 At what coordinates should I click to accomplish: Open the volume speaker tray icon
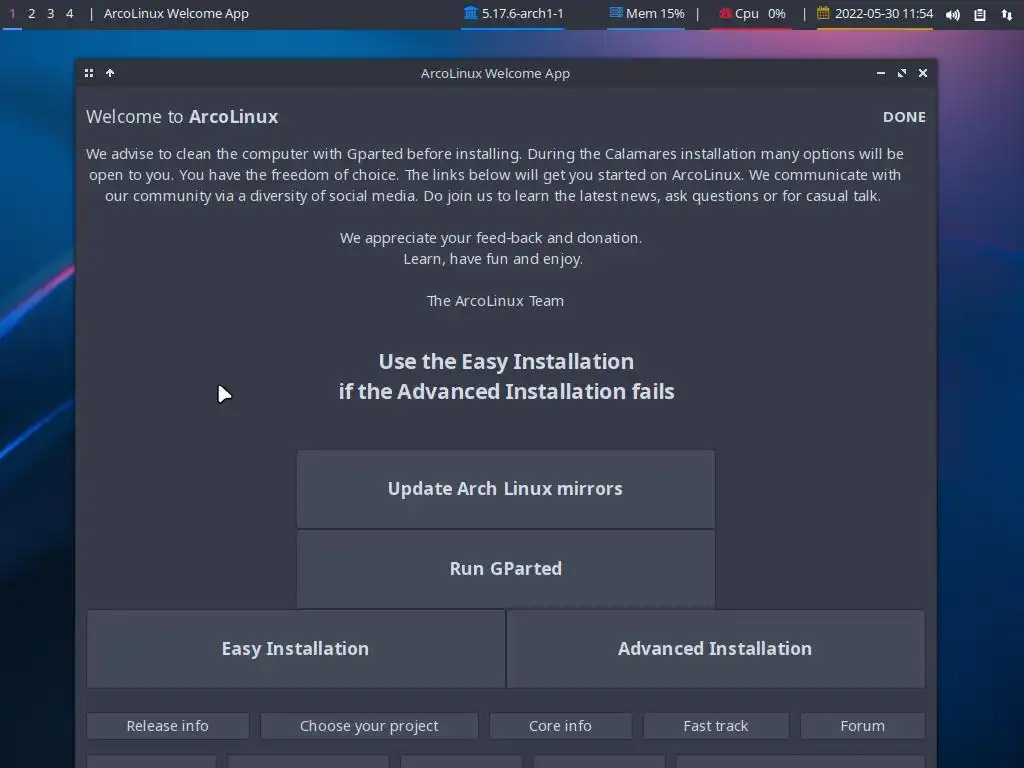click(953, 14)
